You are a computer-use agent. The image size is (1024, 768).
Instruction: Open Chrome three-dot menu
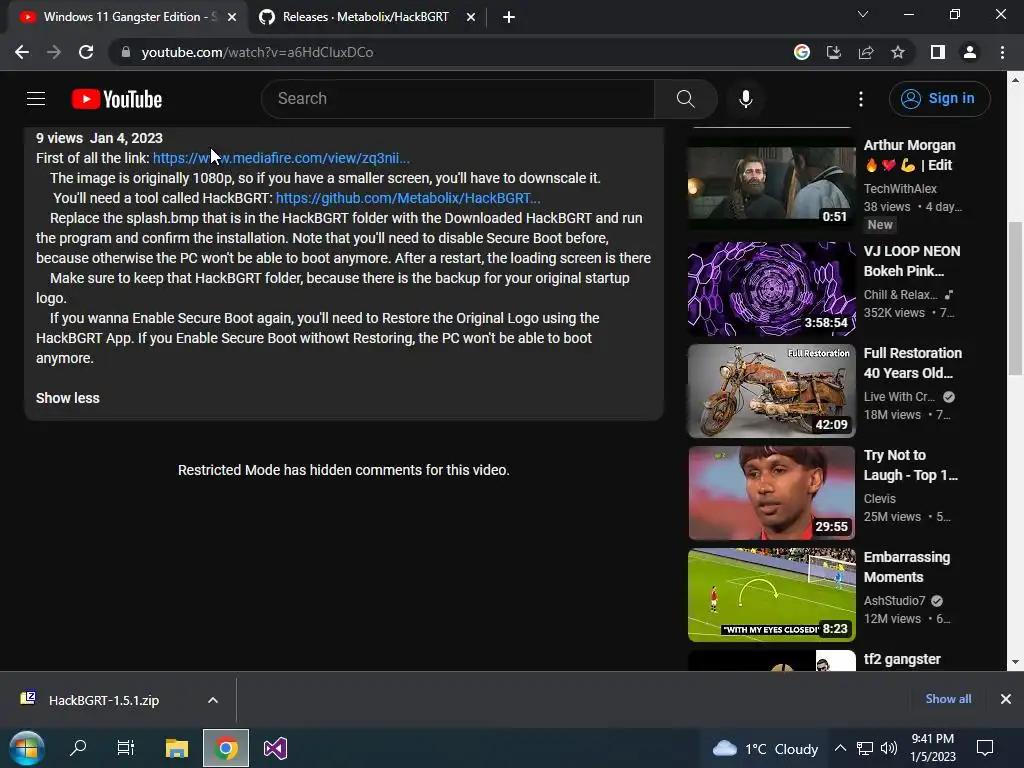click(x=1002, y=52)
